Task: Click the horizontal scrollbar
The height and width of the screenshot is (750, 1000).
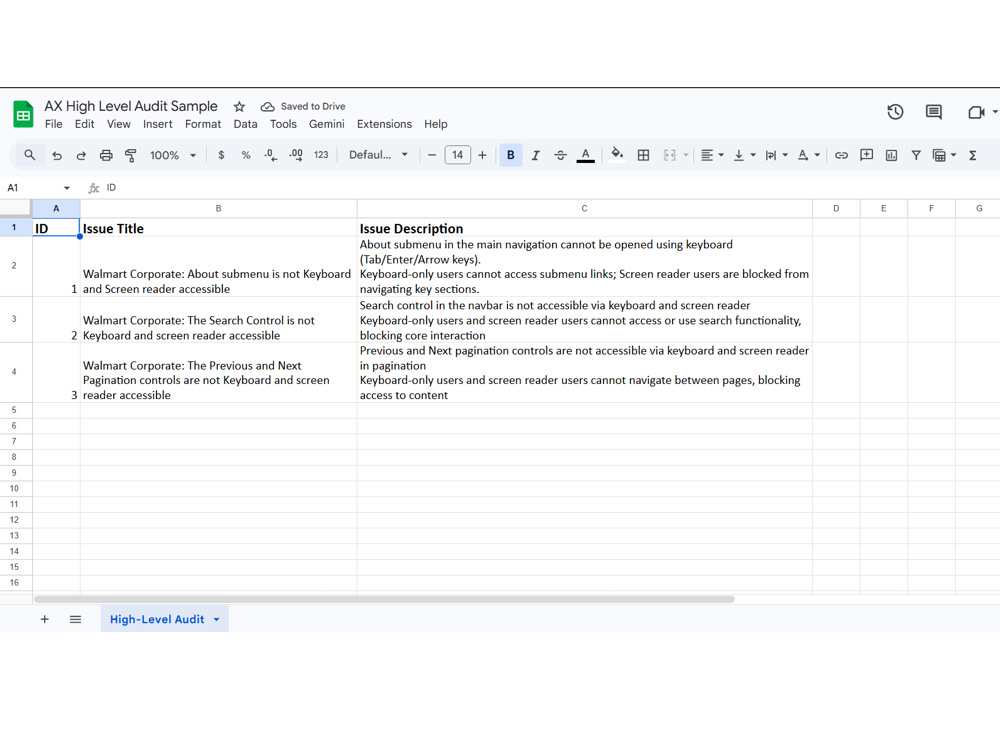Action: (384, 599)
